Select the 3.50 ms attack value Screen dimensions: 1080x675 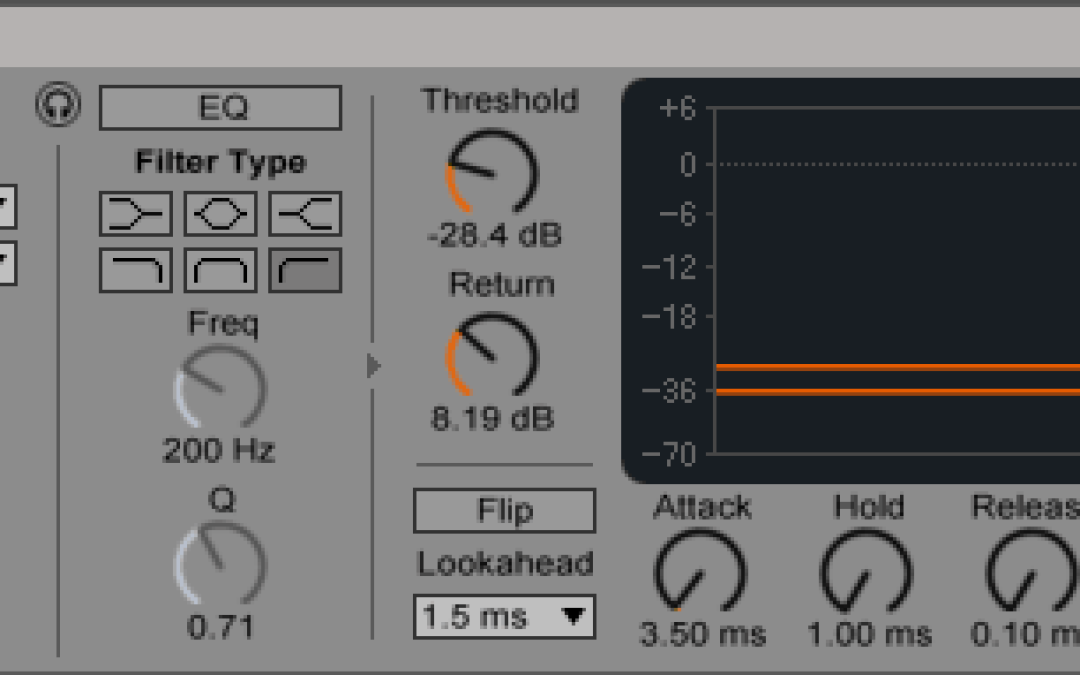click(703, 634)
